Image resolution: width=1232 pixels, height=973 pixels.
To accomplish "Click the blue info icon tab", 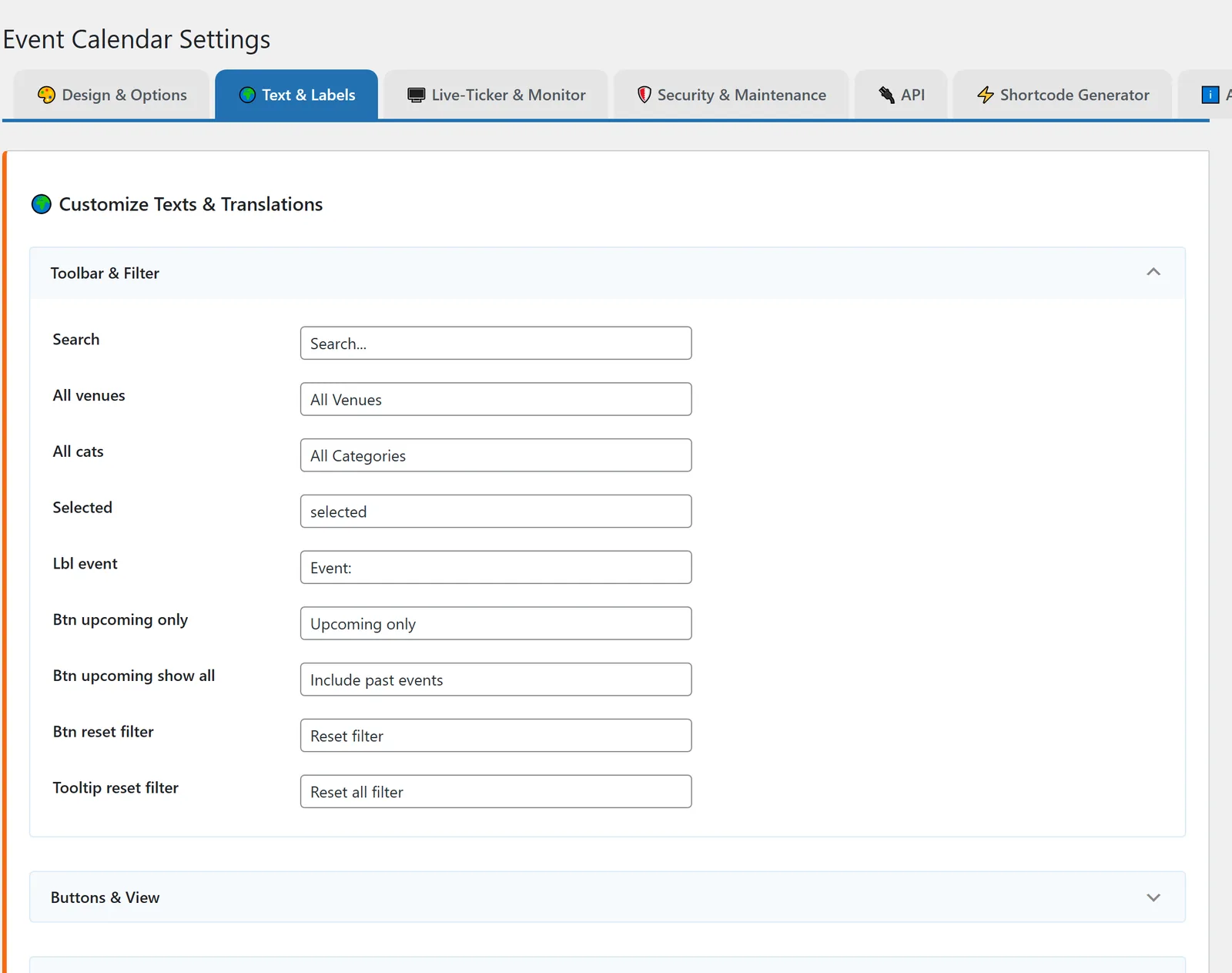I will pyautogui.click(x=1210, y=95).
